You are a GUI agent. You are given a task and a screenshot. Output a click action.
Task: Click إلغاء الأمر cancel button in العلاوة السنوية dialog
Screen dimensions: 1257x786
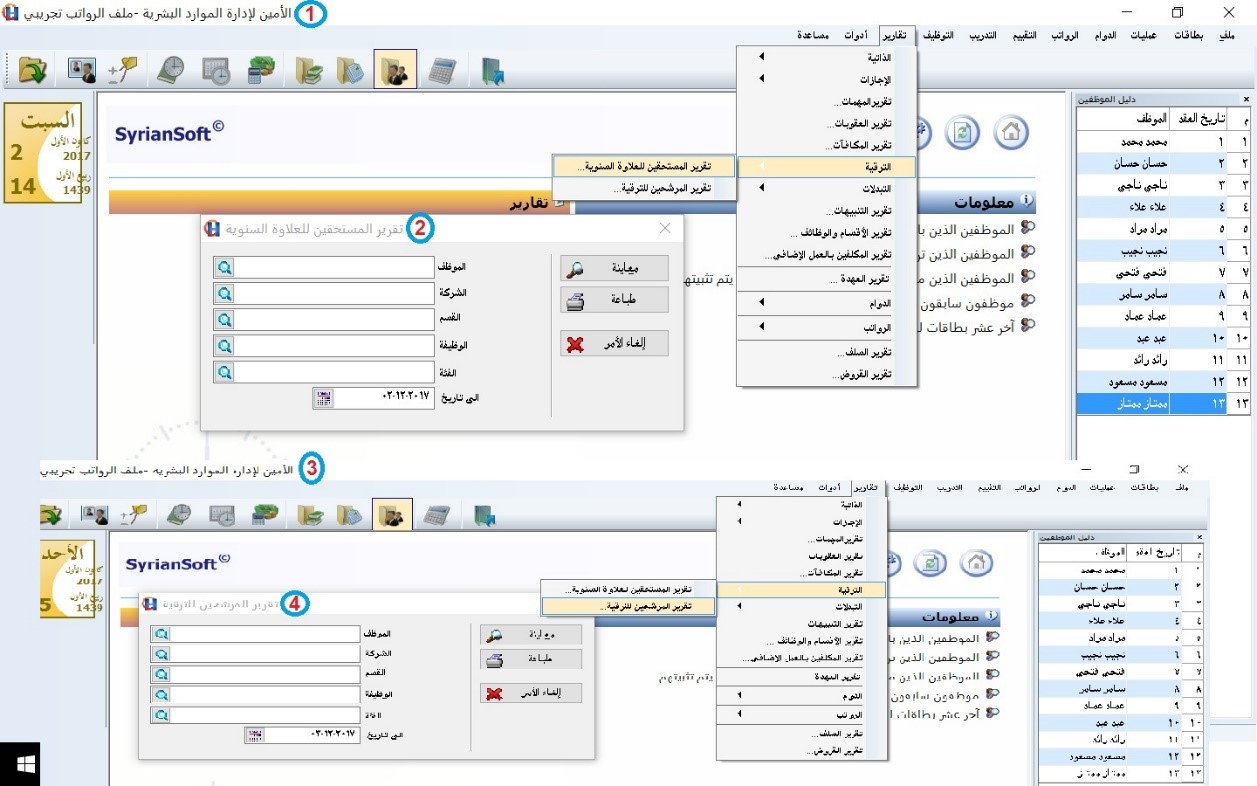pyautogui.click(x=614, y=344)
